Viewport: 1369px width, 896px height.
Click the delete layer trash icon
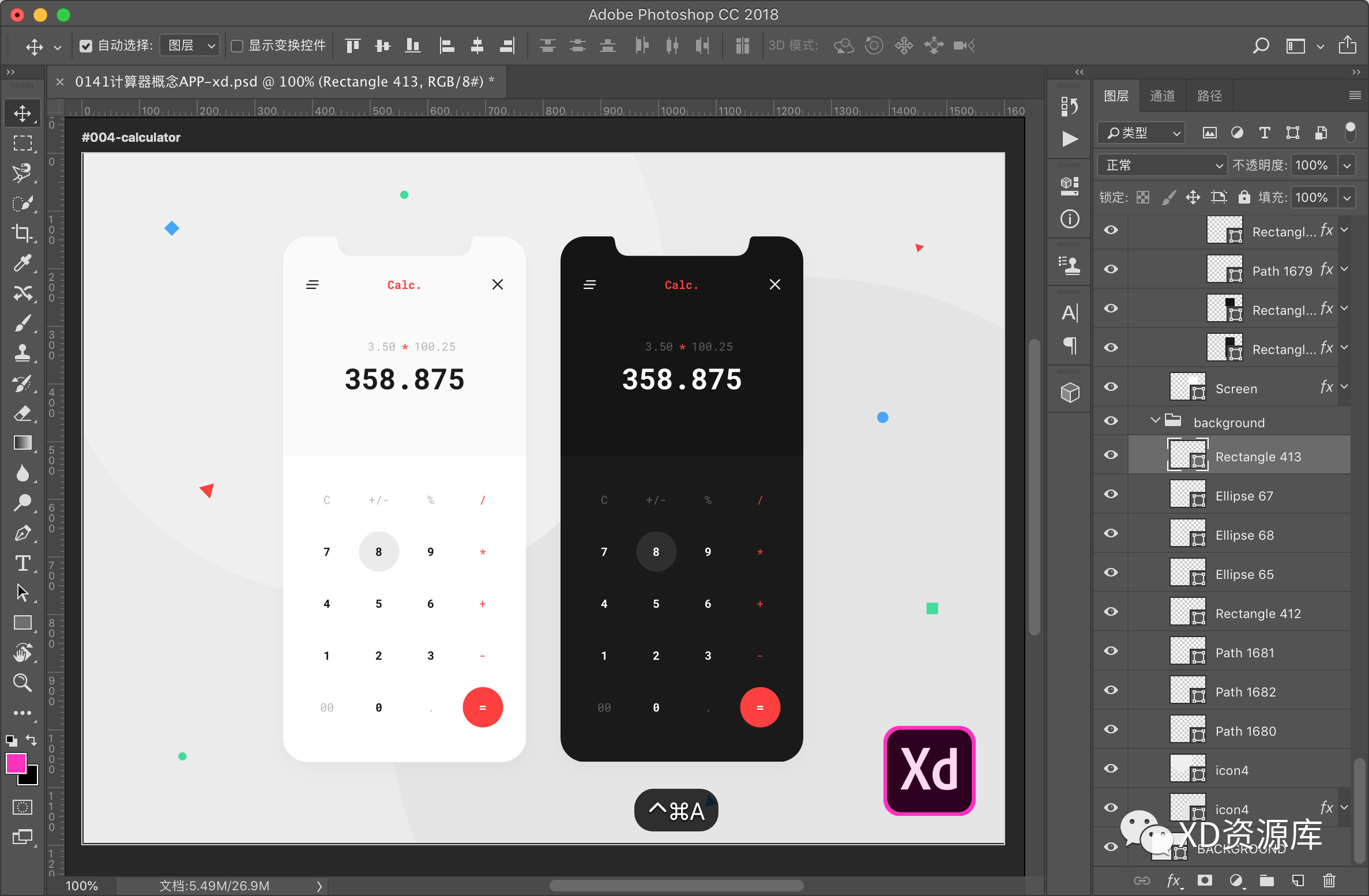coord(1329,880)
